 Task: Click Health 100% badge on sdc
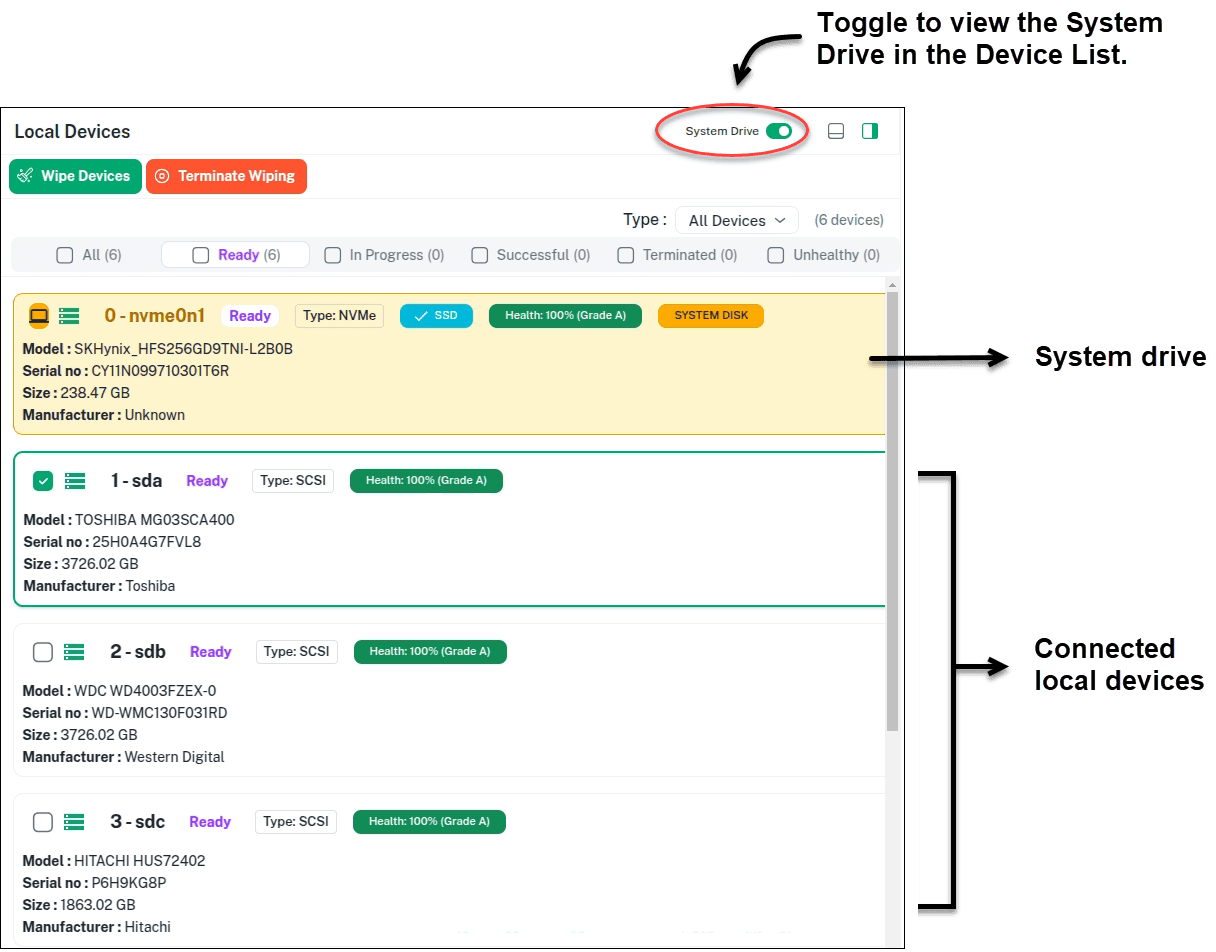429,822
